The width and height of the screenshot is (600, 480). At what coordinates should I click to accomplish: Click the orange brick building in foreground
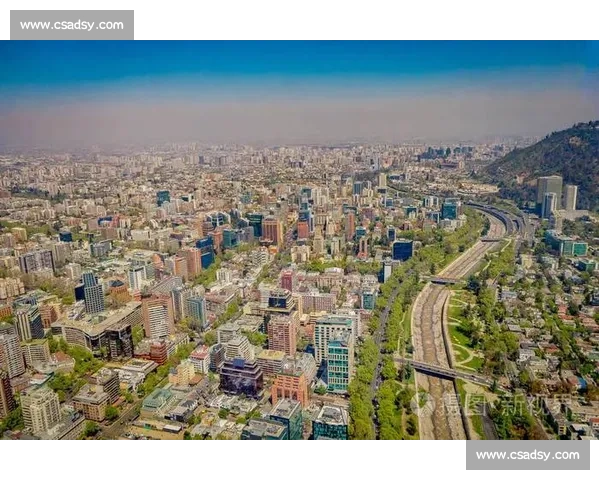(290, 388)
